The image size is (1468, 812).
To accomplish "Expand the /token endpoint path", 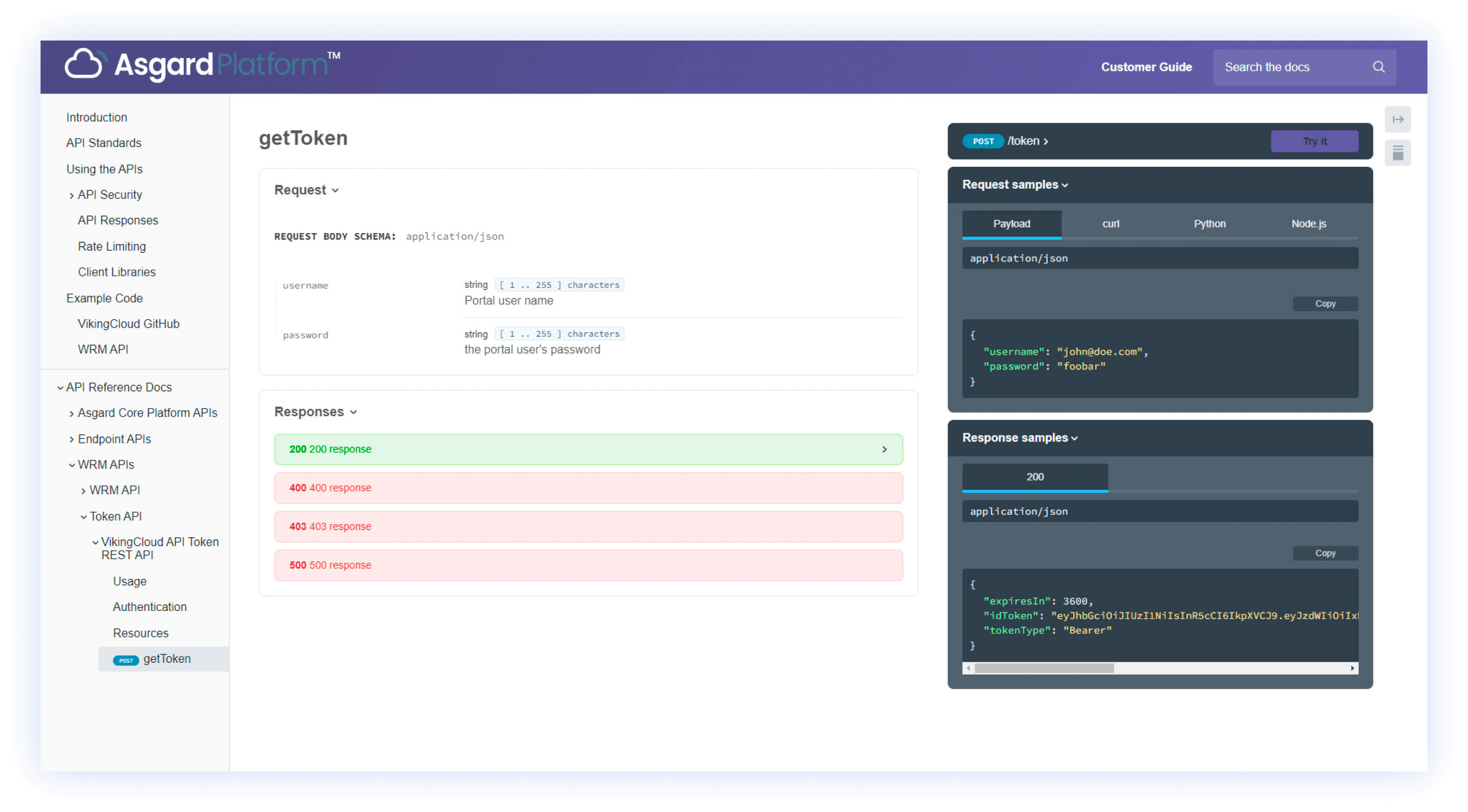I will click(1027, 141).
